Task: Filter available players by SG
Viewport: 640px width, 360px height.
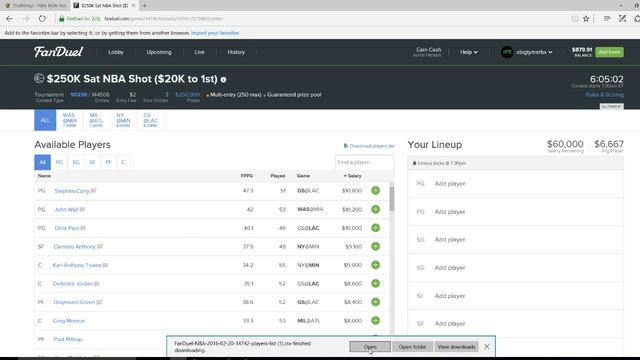Action: (x=76, y=162)
